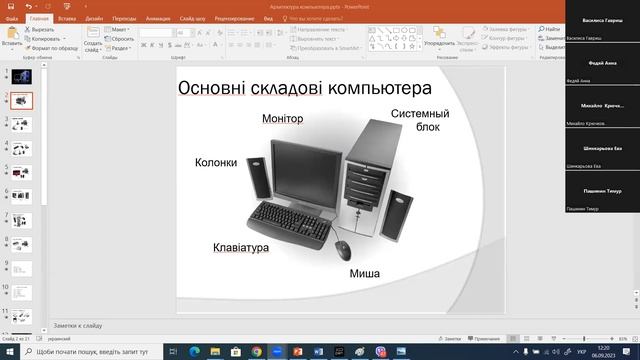Switch to Reading view in status bar
This screenshot has height=360, width=640.
[x=540, y=339]
